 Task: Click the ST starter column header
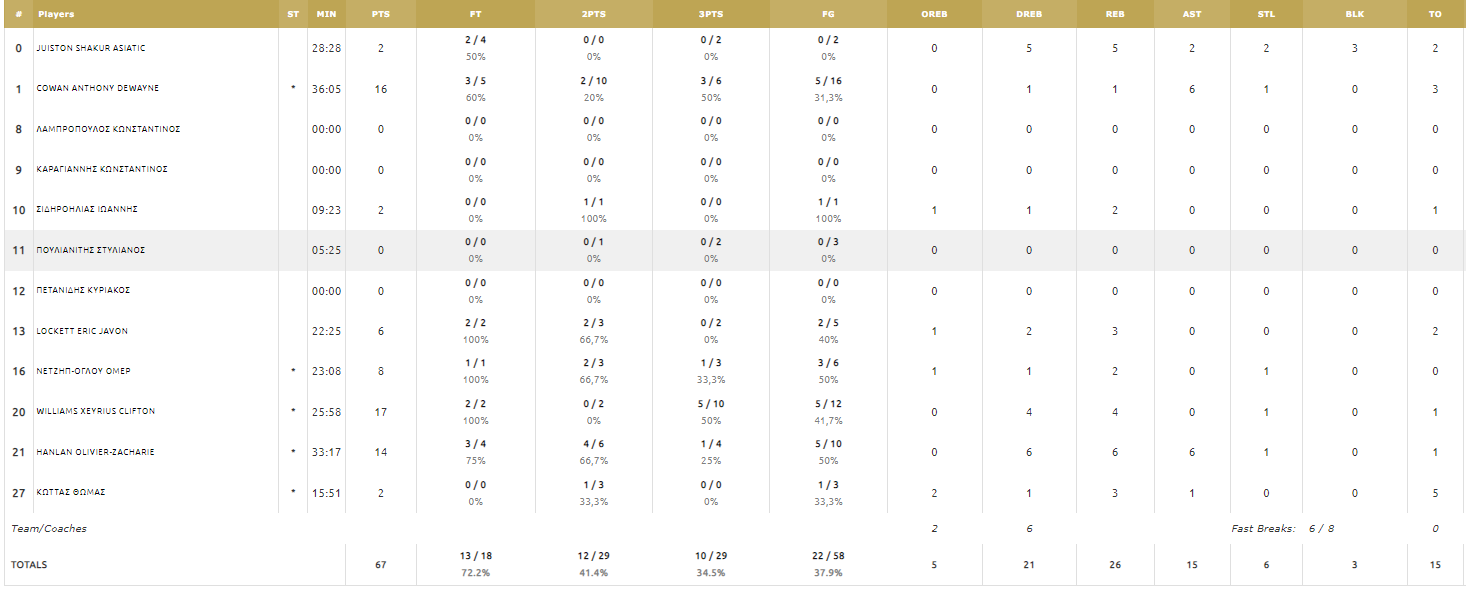click(293, 14)
